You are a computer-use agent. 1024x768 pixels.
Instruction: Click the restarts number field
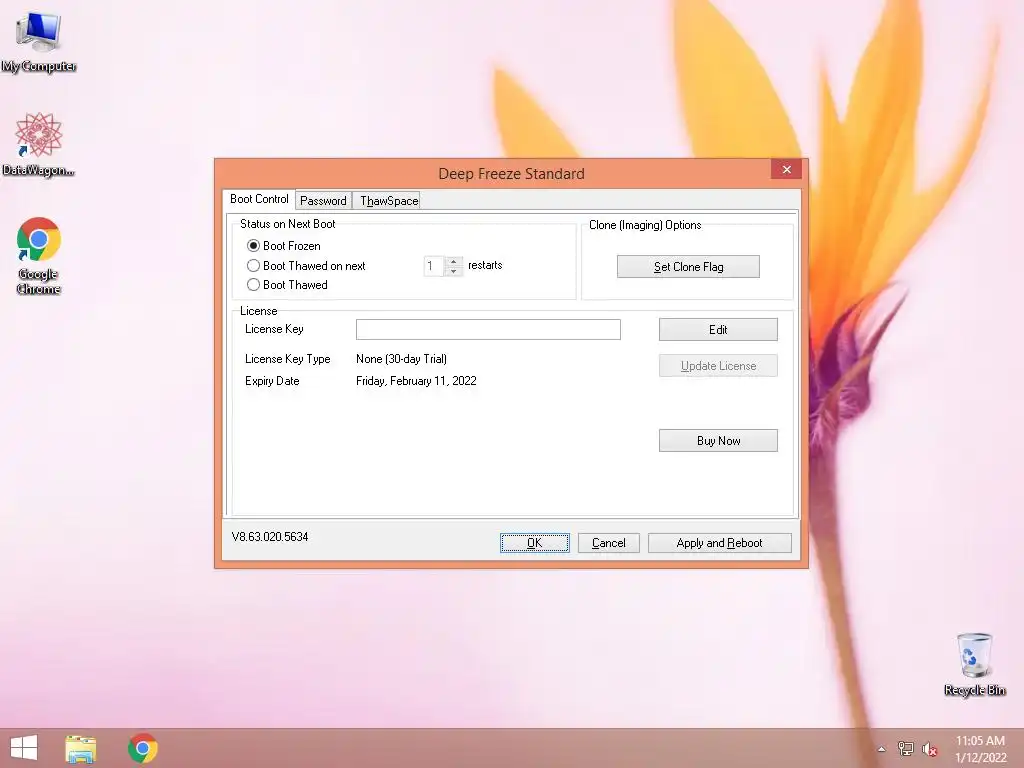point(434,266)
